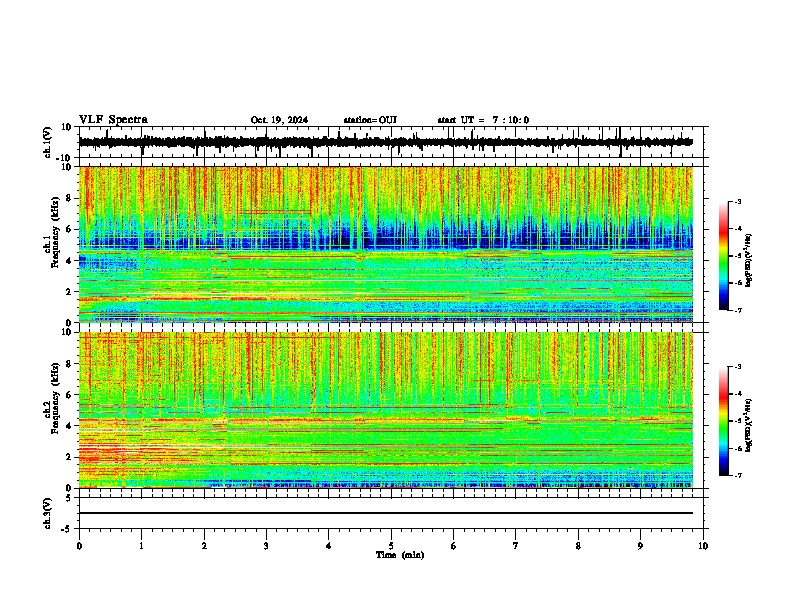The image size is (792, 612).
Task: Click the ch.3(V) axis label
Action: click(x=48, y=513)
